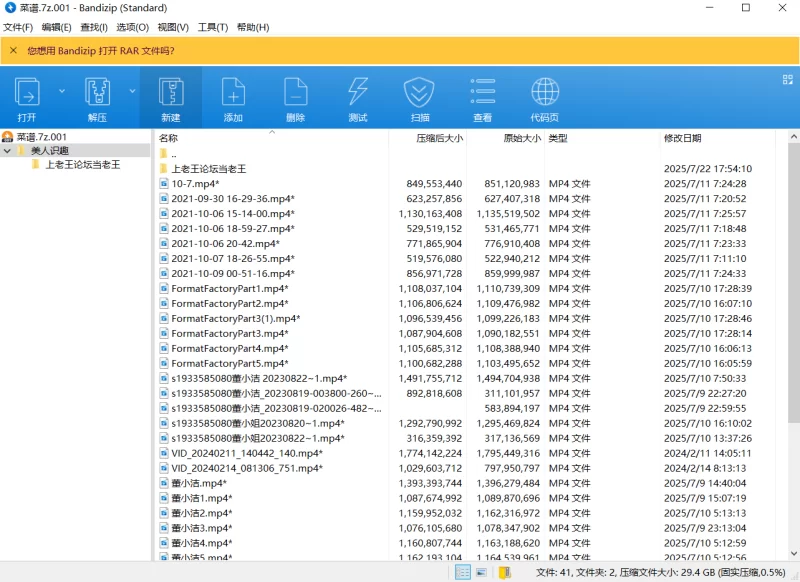Open the 查看 (View) toolbar icon
The height and width of the screenshot is (582, 800).
coord(482,92)
